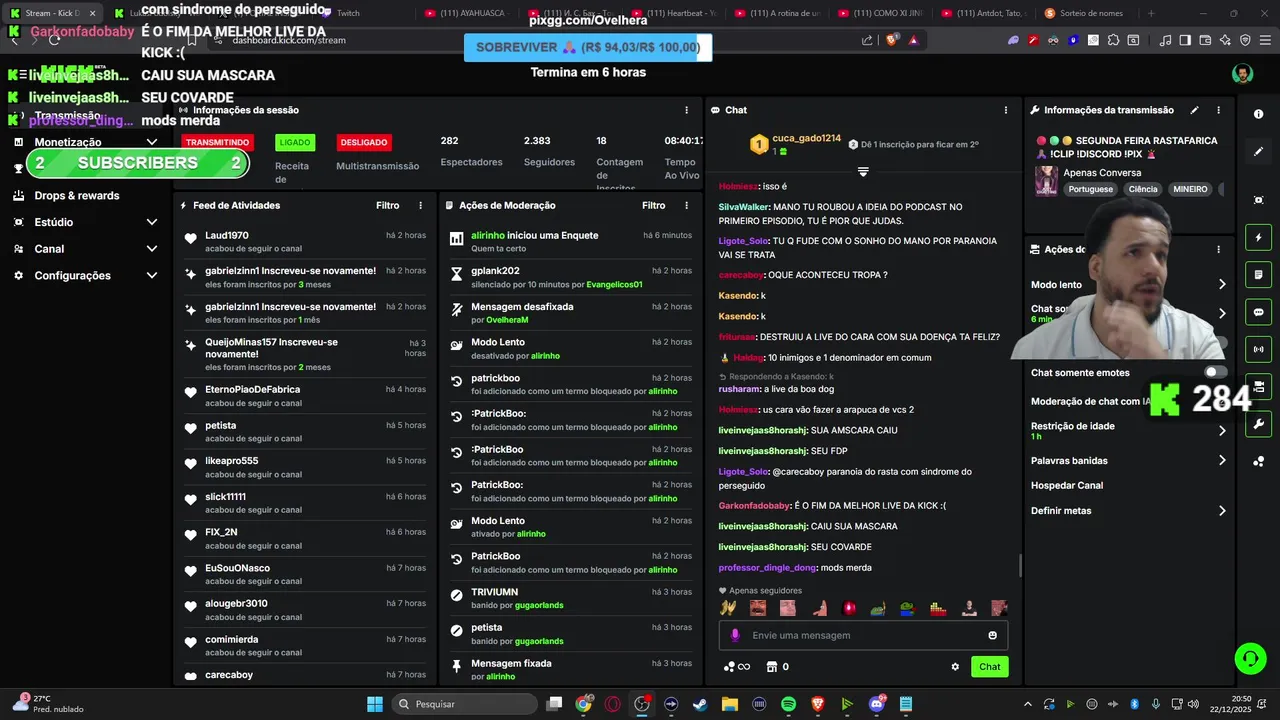This screenshot has height=720, width=1280.
Task: Click the pencil icon in right rail
Action: coord(1258,152)
